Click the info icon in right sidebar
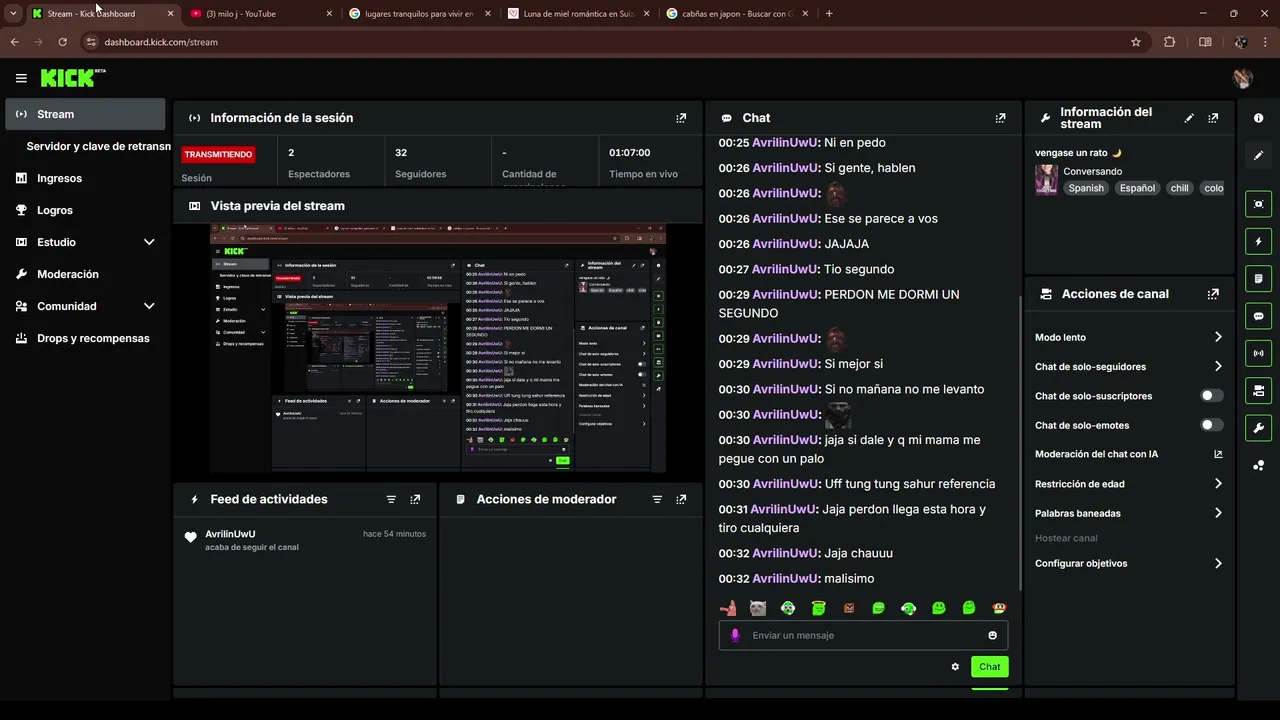 coord(1258,118)
